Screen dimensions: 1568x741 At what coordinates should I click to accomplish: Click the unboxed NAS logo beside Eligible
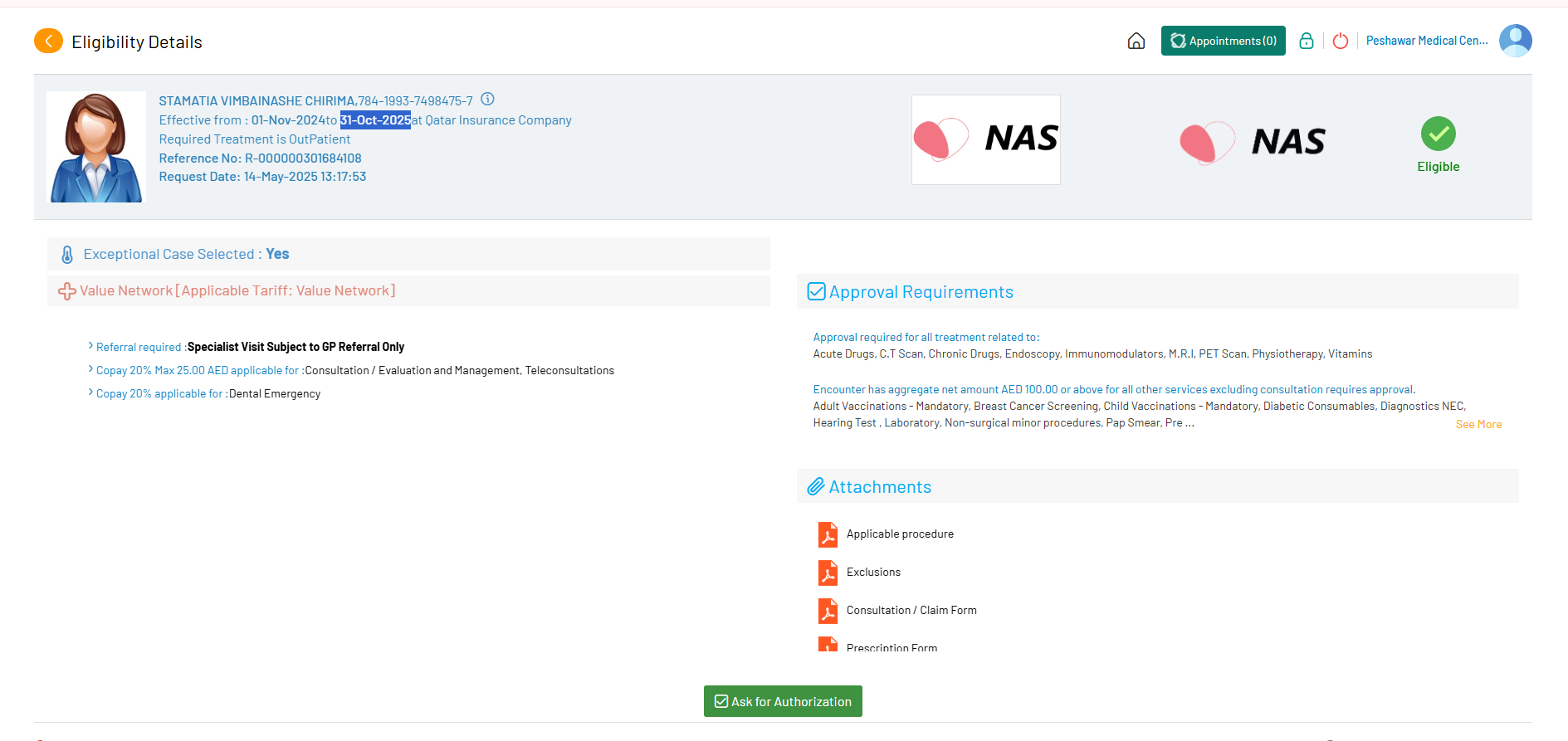1253,142
